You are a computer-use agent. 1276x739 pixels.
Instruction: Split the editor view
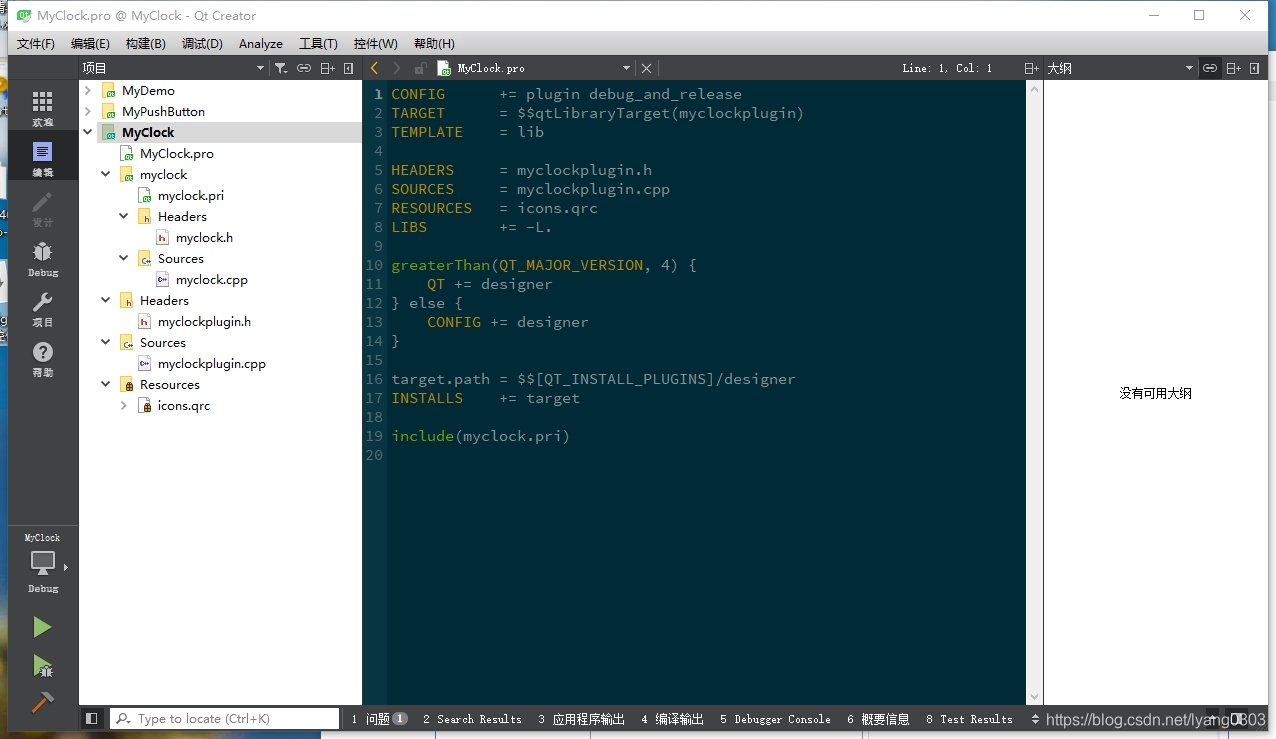(1032, 68)
